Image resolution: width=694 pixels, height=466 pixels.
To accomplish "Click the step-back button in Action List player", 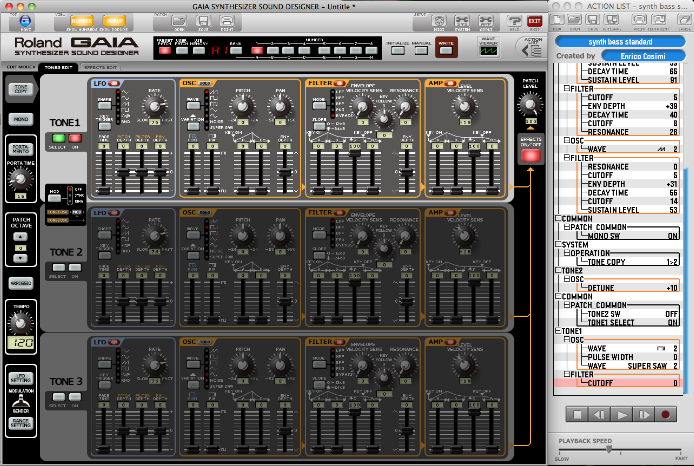I will tap(599, 415).
